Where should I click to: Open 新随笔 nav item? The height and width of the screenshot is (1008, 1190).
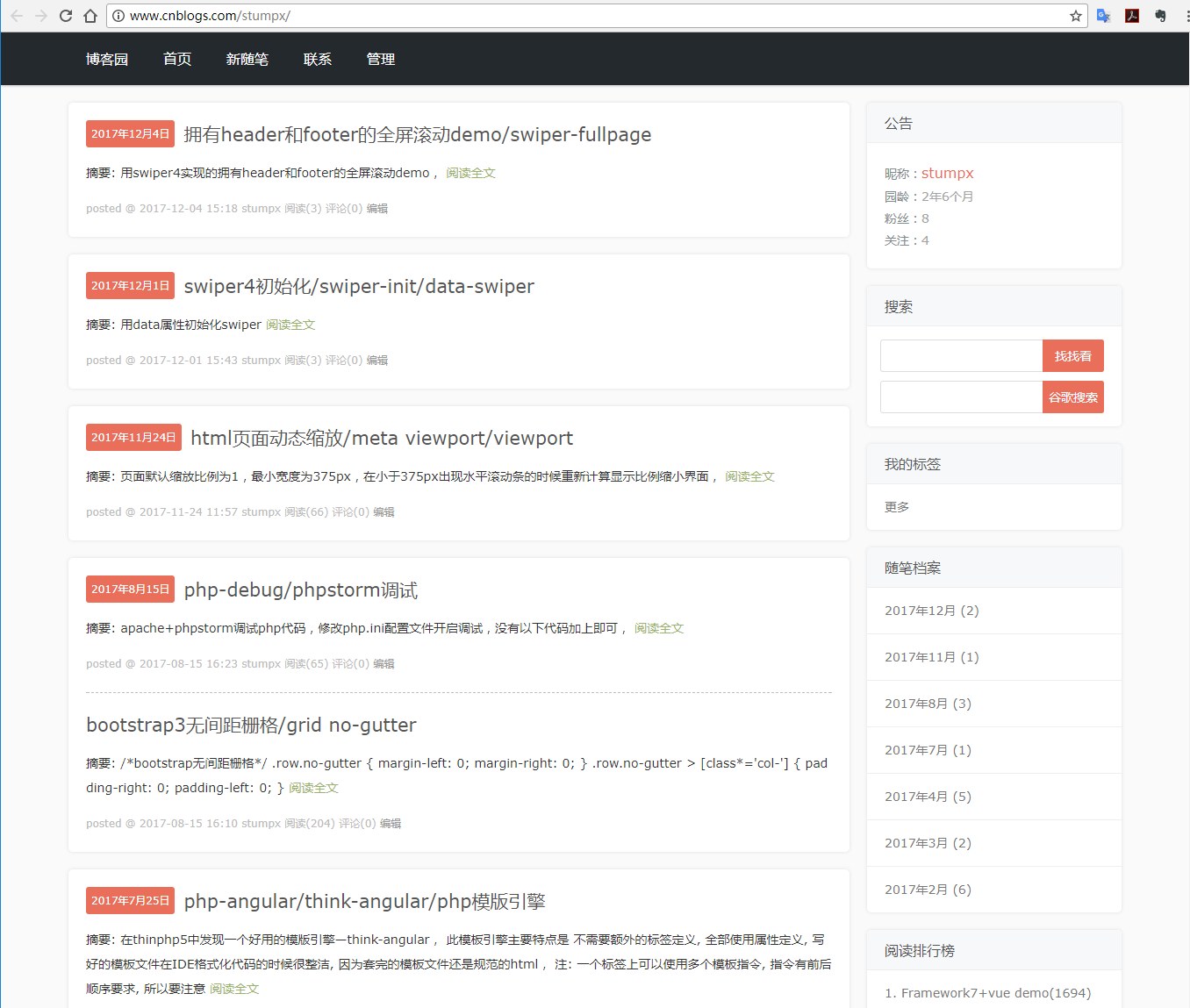(247, 59)
